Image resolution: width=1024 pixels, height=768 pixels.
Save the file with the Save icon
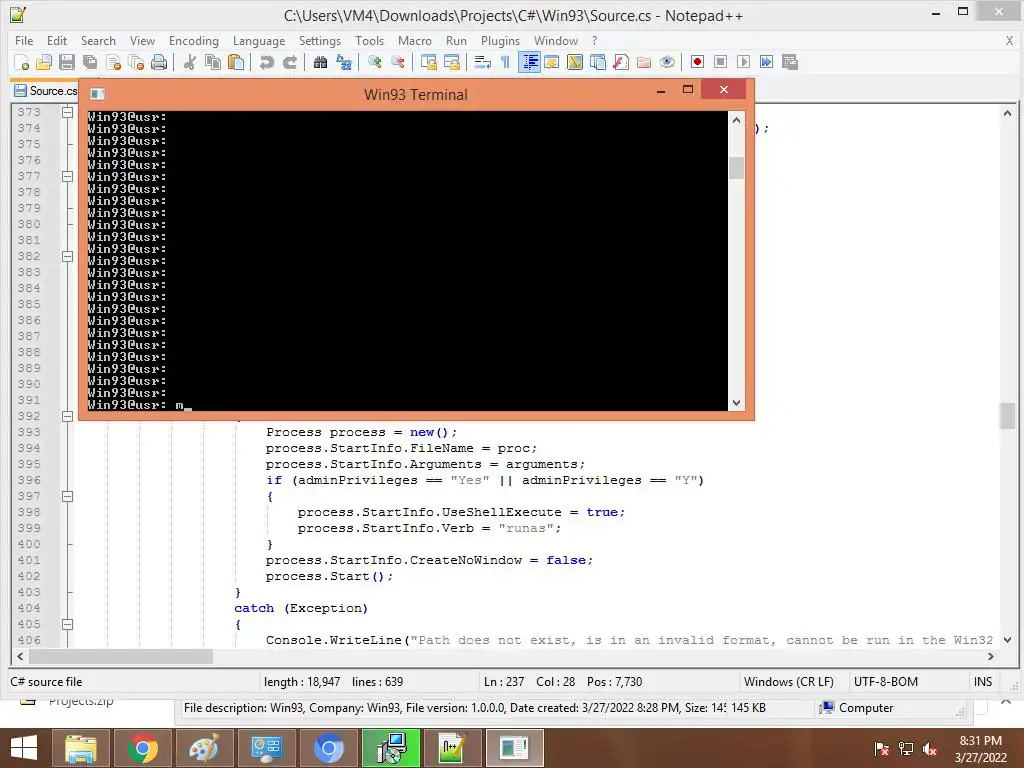[67, 62]
